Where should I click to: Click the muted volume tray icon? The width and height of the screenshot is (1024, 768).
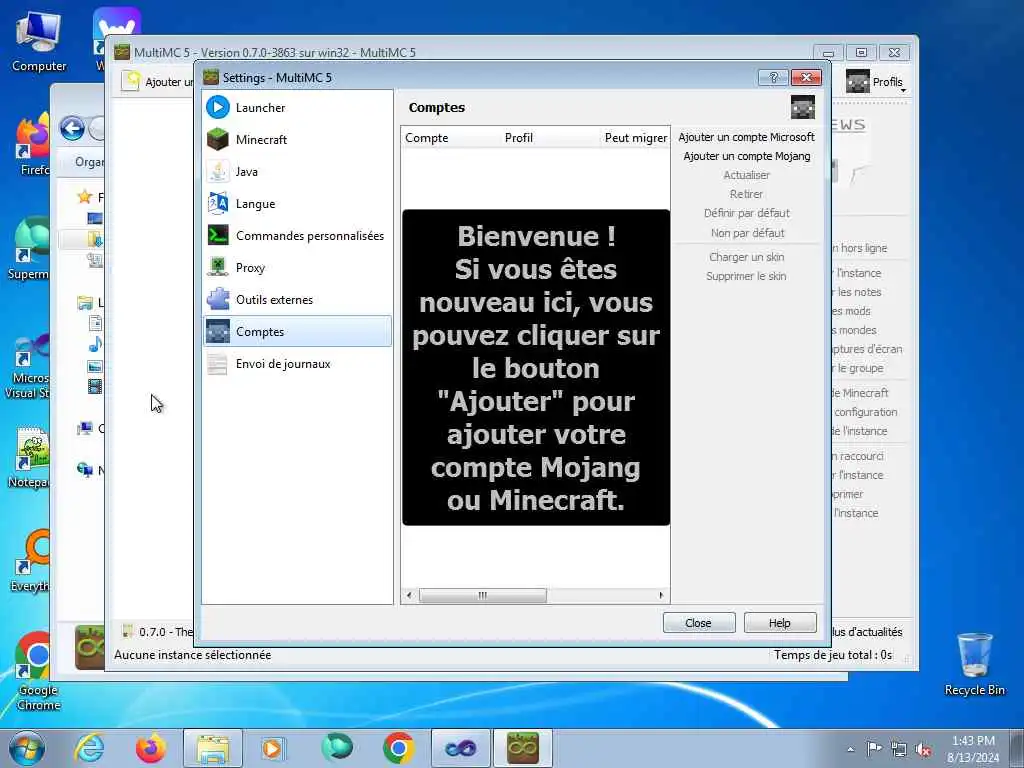(x=923, y=750)
